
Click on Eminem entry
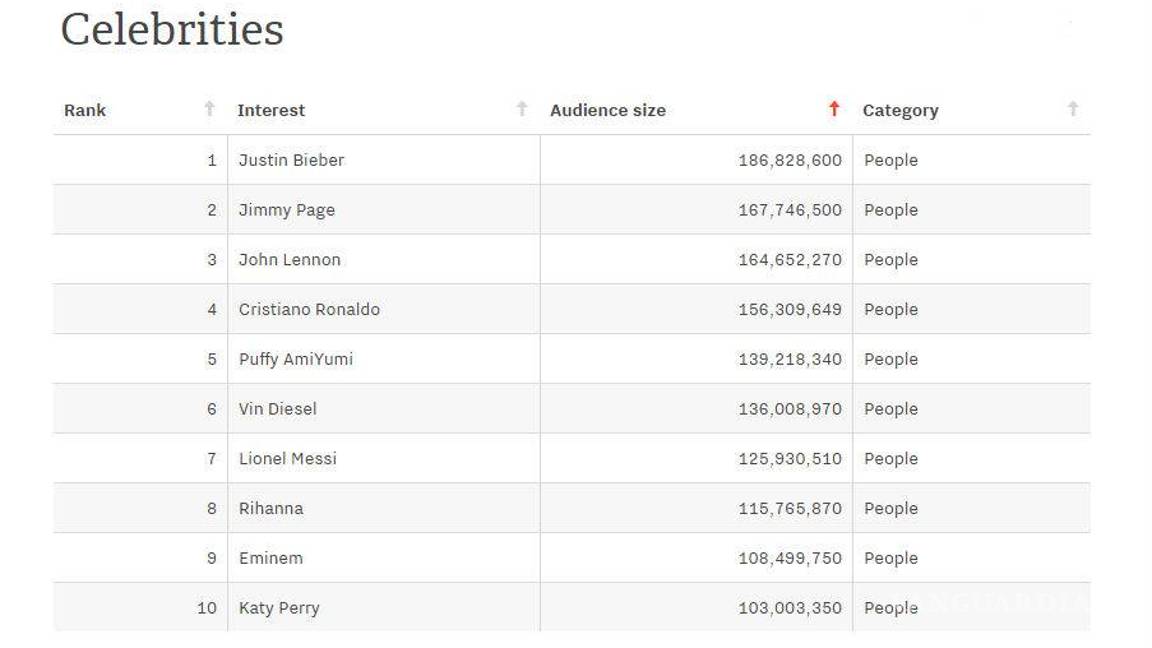tap(270, 558)
